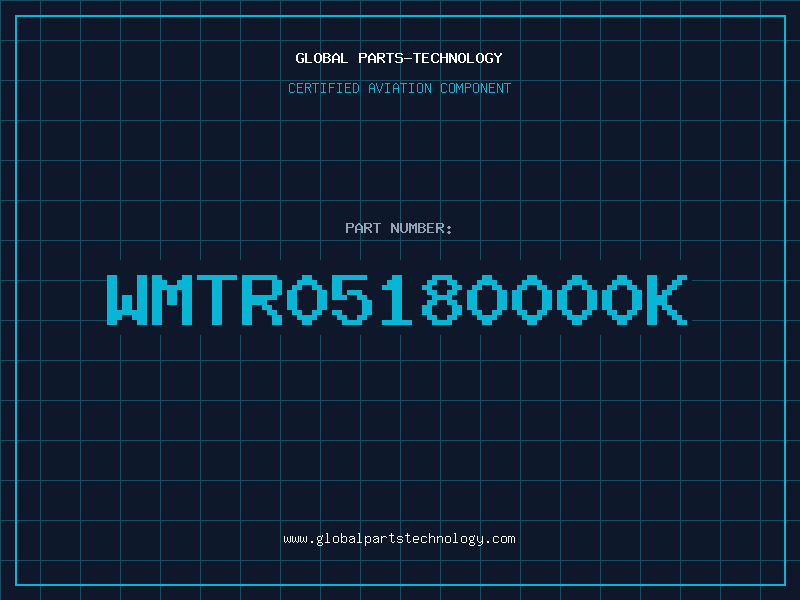Screen dimensions: 800x600
Task: Open the www.globalpartstechnology.com link
Action: pos(399,539)
